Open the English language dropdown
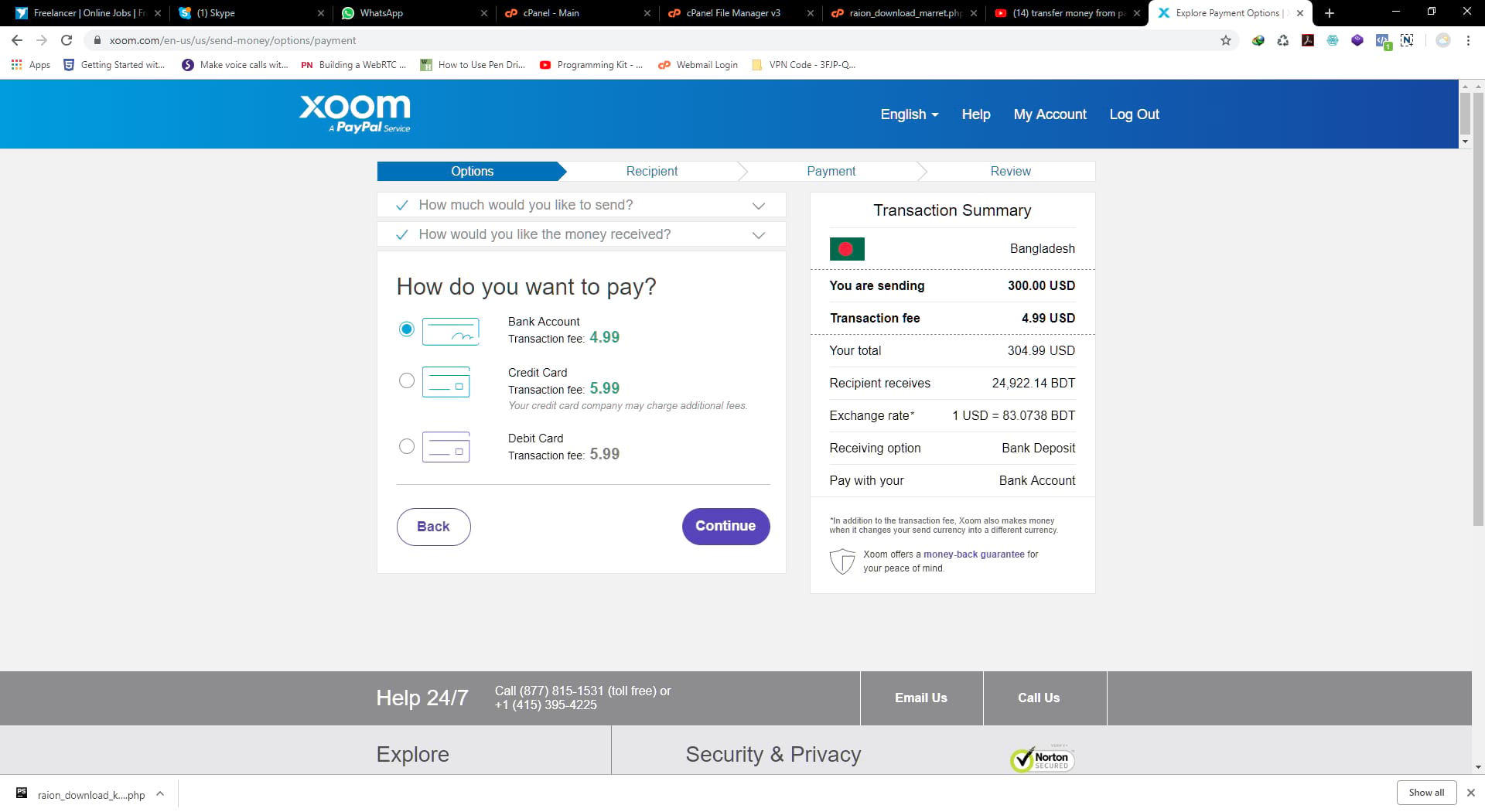The height and width of the screenshot is (812, 1485). click(x=909, y=114)
